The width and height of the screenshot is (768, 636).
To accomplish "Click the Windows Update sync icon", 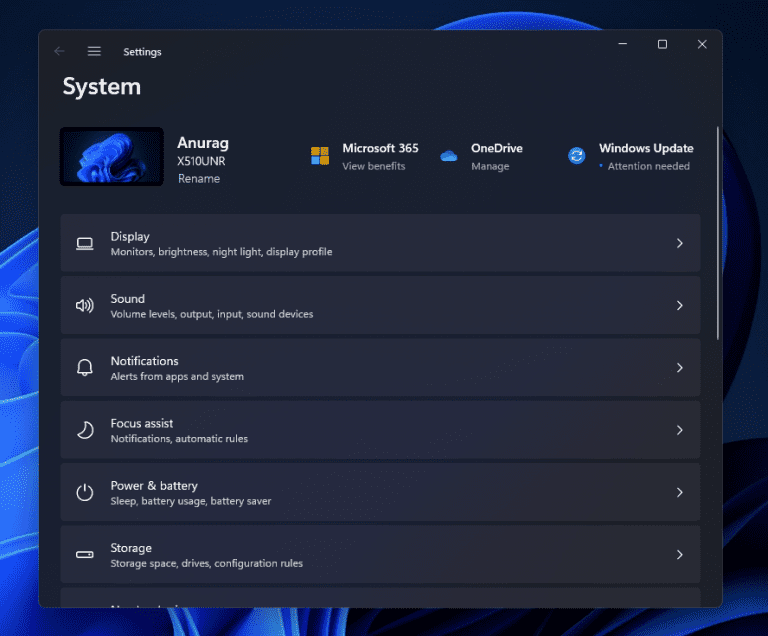I will pyautogui.click(x=577, y=156).
